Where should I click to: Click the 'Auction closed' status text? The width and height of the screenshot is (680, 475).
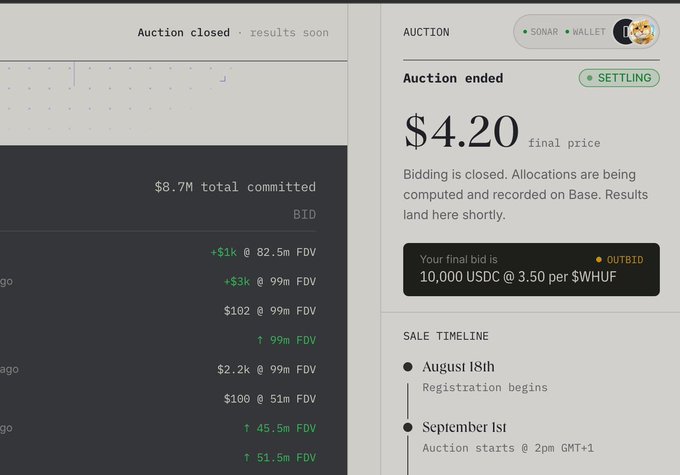(183, 33)
